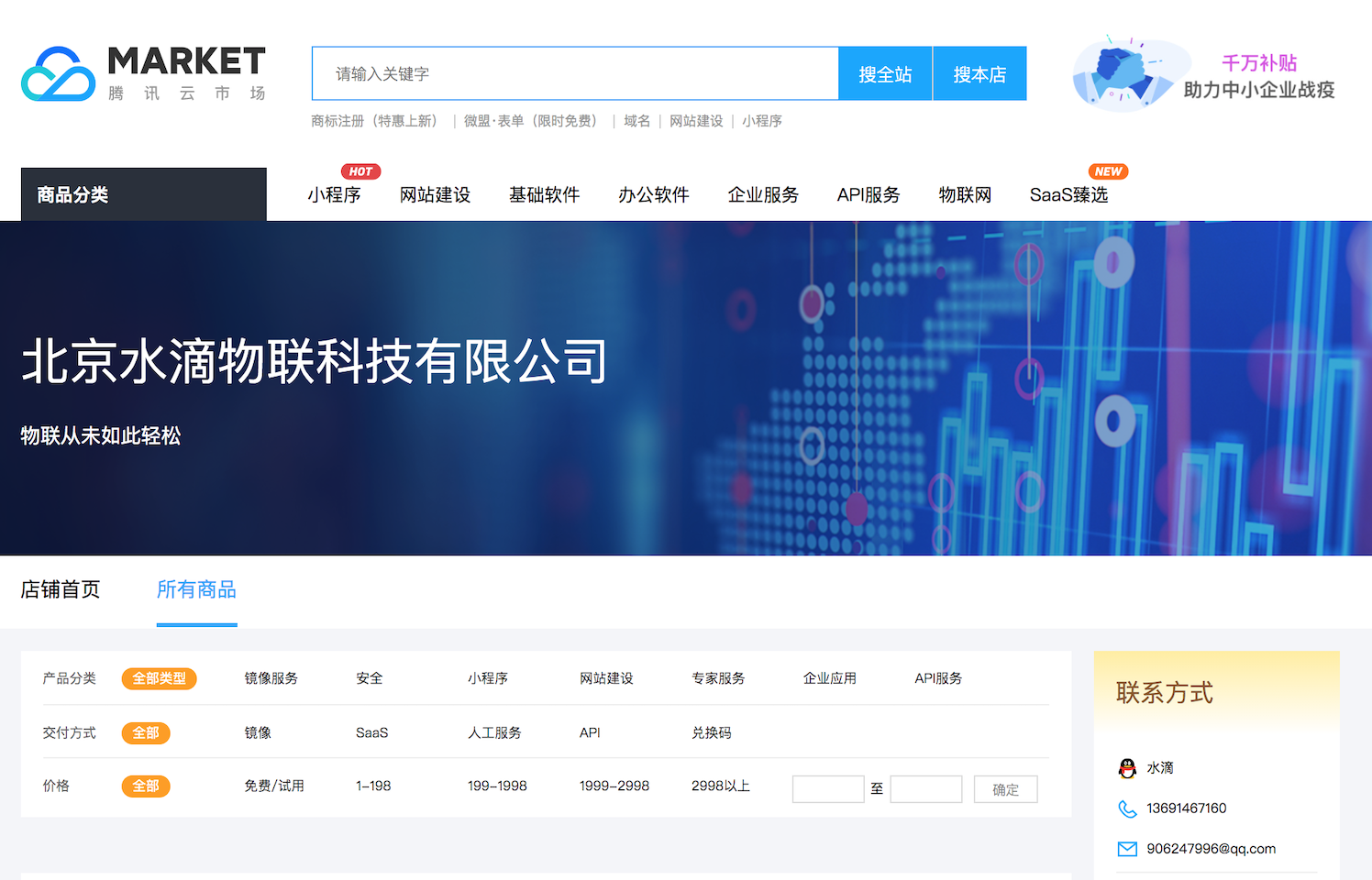The width and height of the screenshot is (1372, 880).
Task: Click the minimum price input field
Action: (x=827, y=789)
